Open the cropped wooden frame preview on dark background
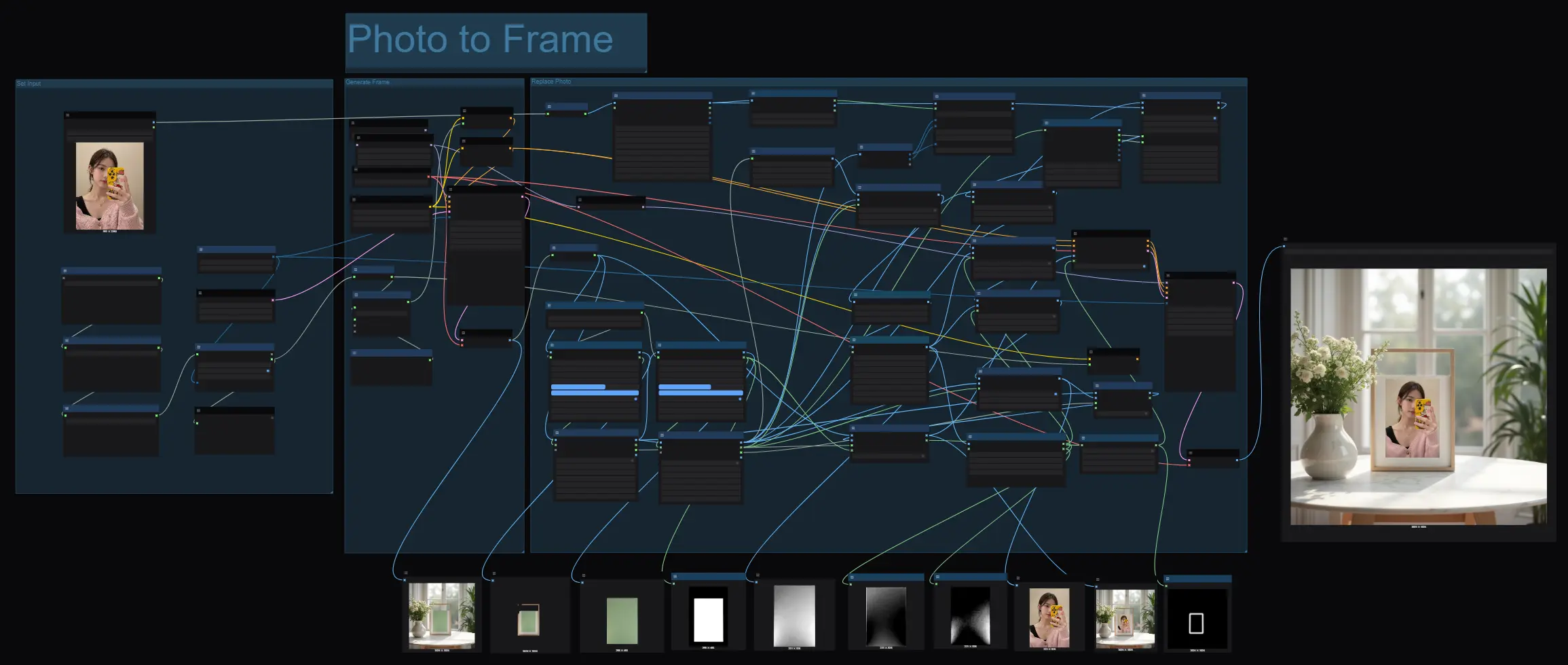1568x665 pixels. (x=529, y=619)
